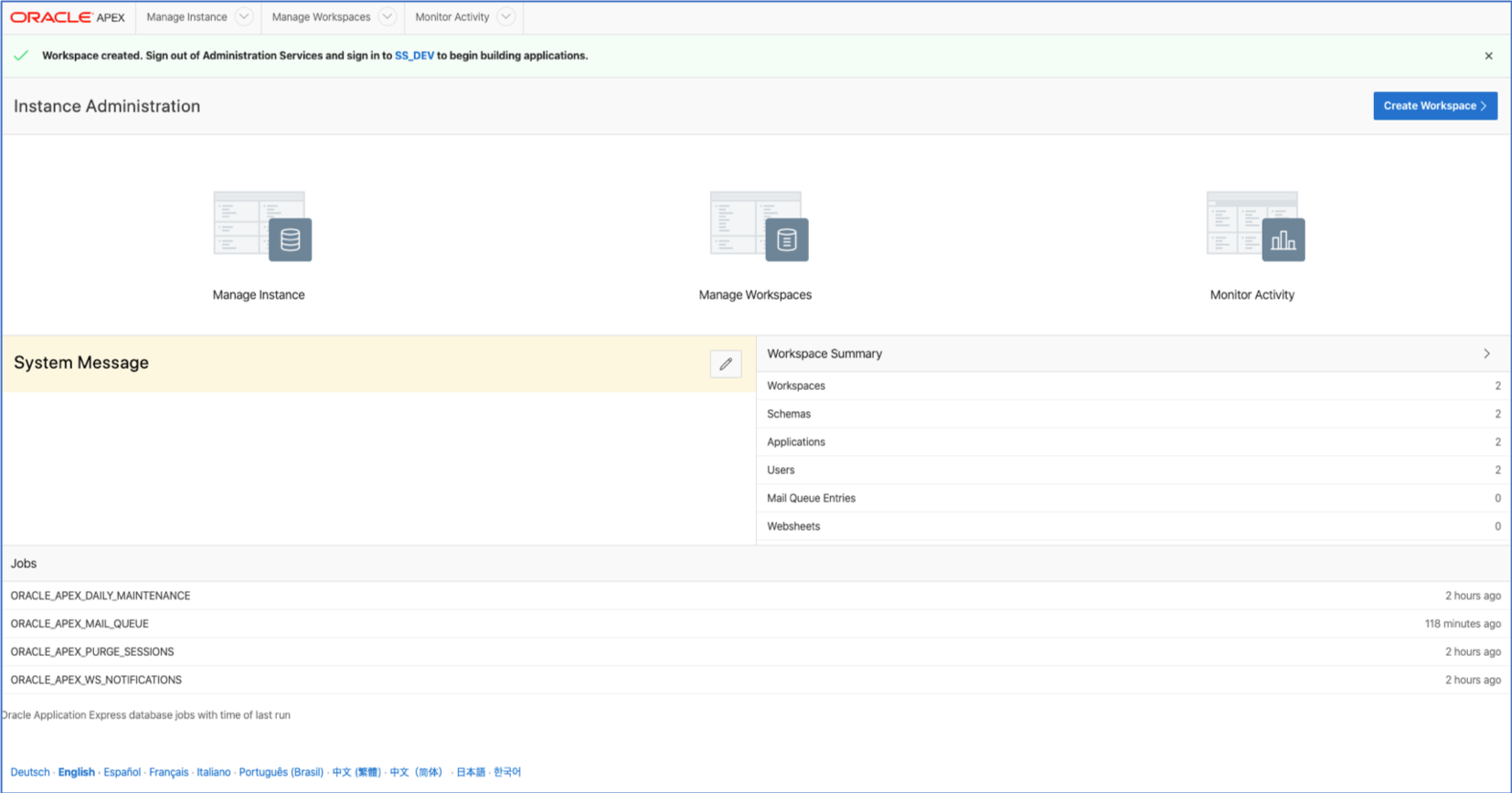Viewport: 1512px width, 793px height.
Task: Click Manage Instance label under icon
Action: [x=259, y=295]
